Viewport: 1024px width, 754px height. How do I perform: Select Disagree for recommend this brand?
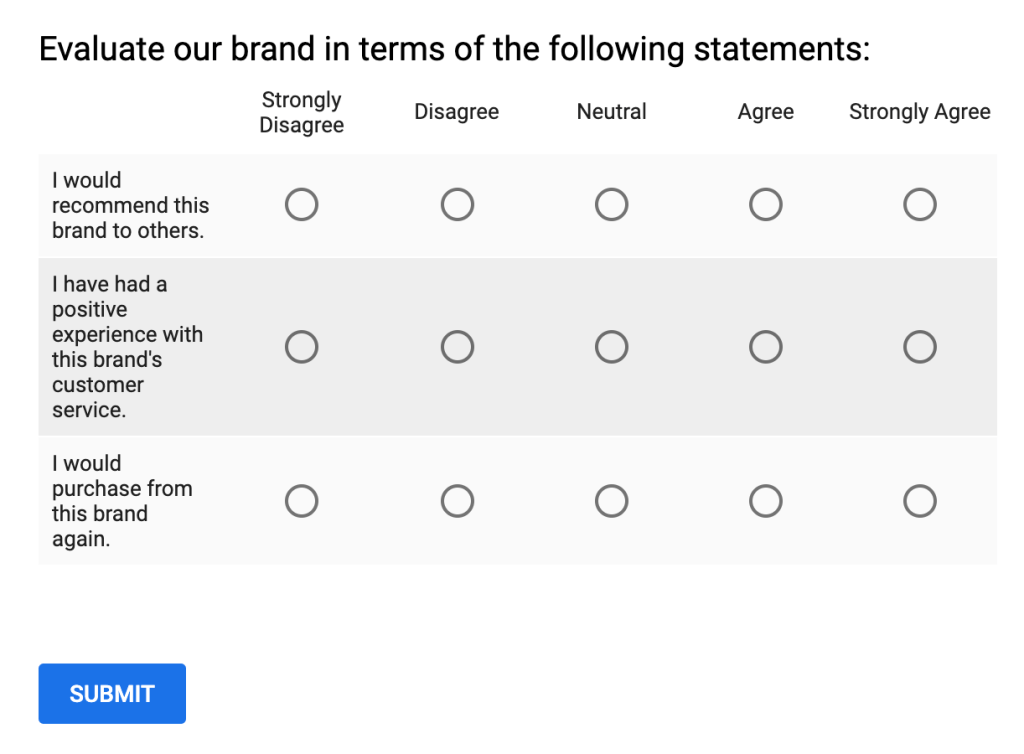coord(457,205)
